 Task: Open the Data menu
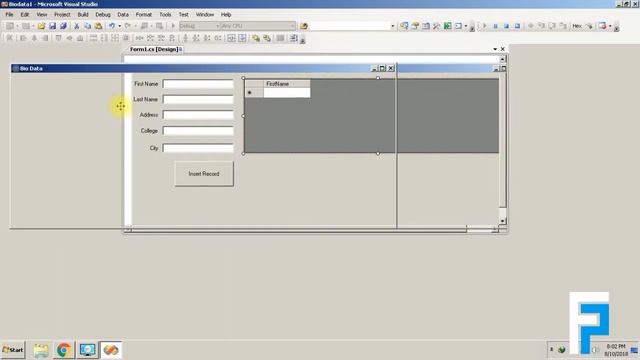point(123,14)
